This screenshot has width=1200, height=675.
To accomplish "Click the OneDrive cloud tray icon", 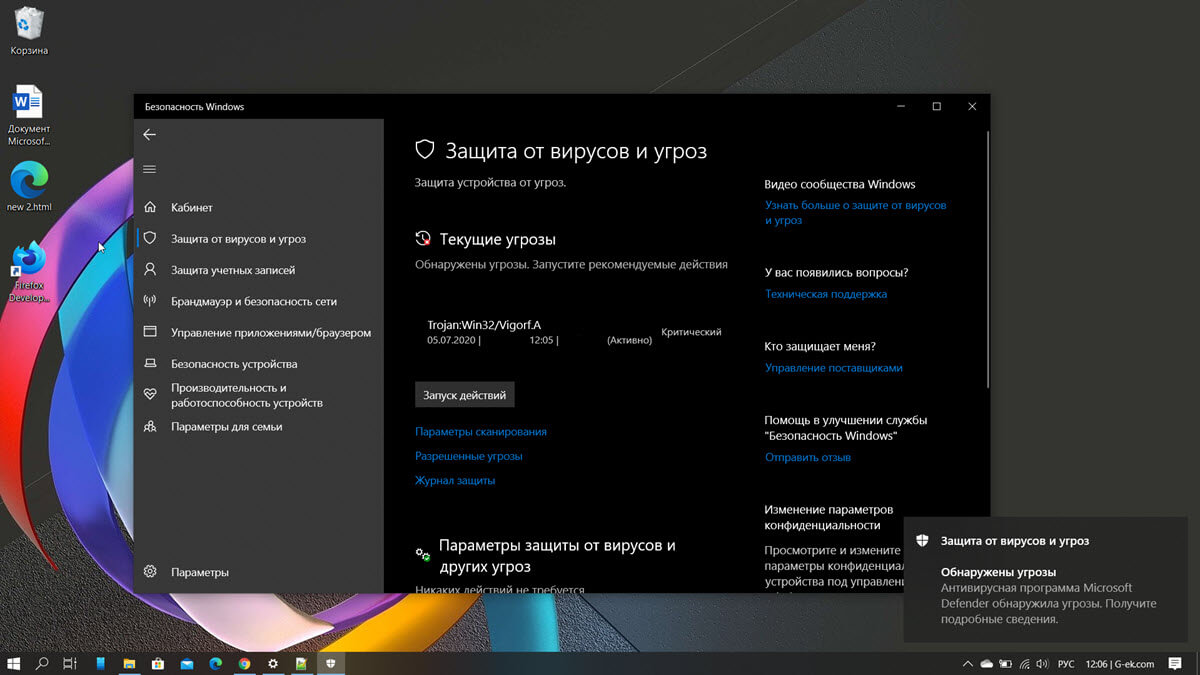I will coord(987,663).
